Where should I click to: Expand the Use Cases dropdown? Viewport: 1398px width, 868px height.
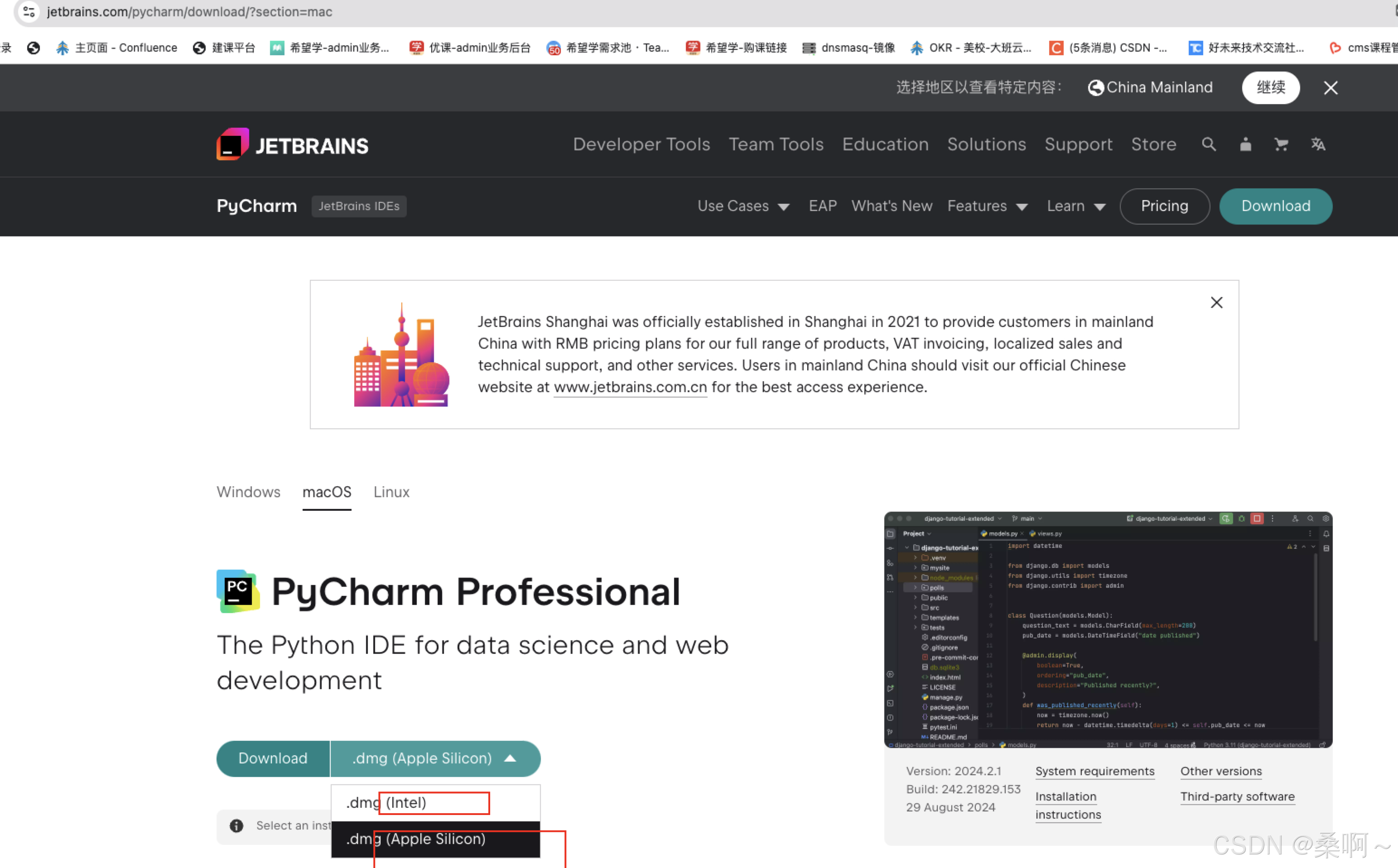coord(743,206)
